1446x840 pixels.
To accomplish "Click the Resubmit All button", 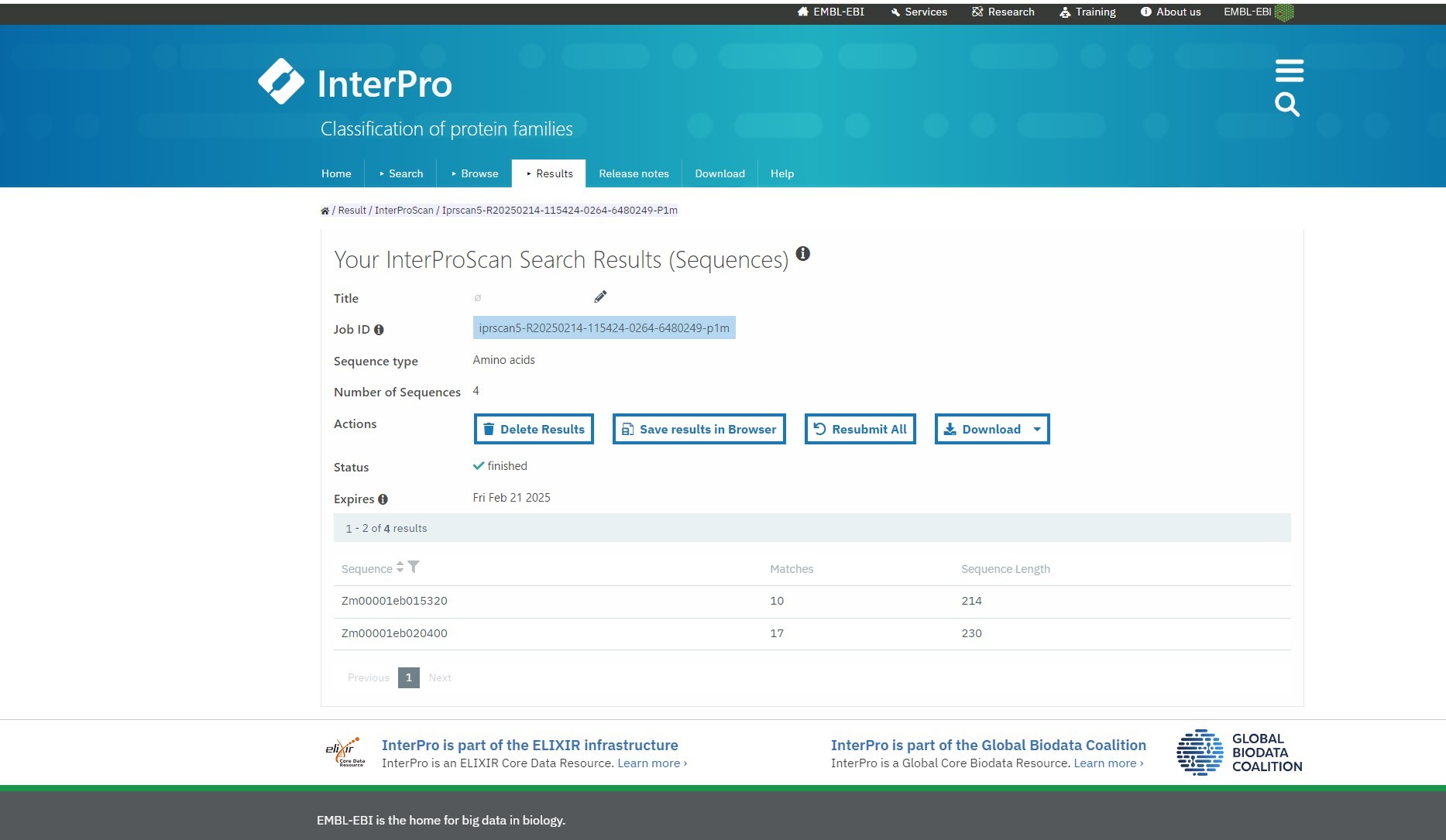I will click(860, 429).
